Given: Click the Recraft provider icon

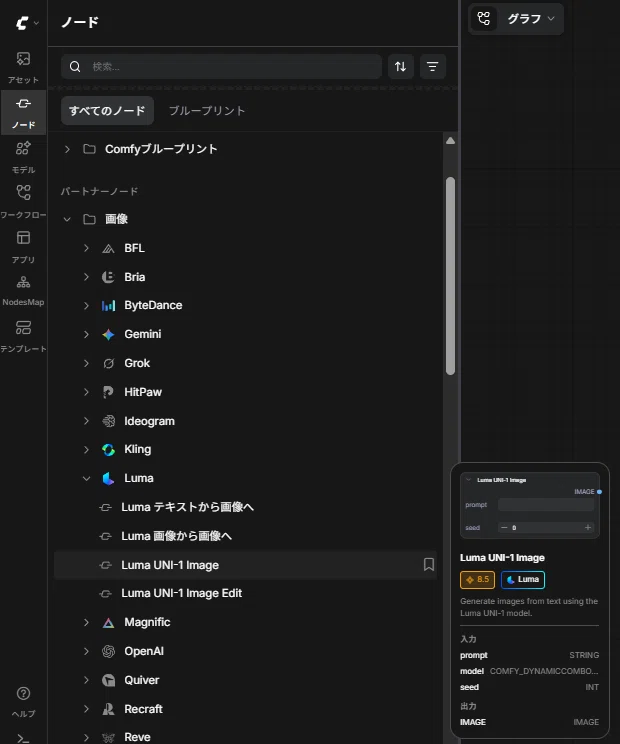Looking at the screenshot, I should pyautogui.click(x=108, y=709).
